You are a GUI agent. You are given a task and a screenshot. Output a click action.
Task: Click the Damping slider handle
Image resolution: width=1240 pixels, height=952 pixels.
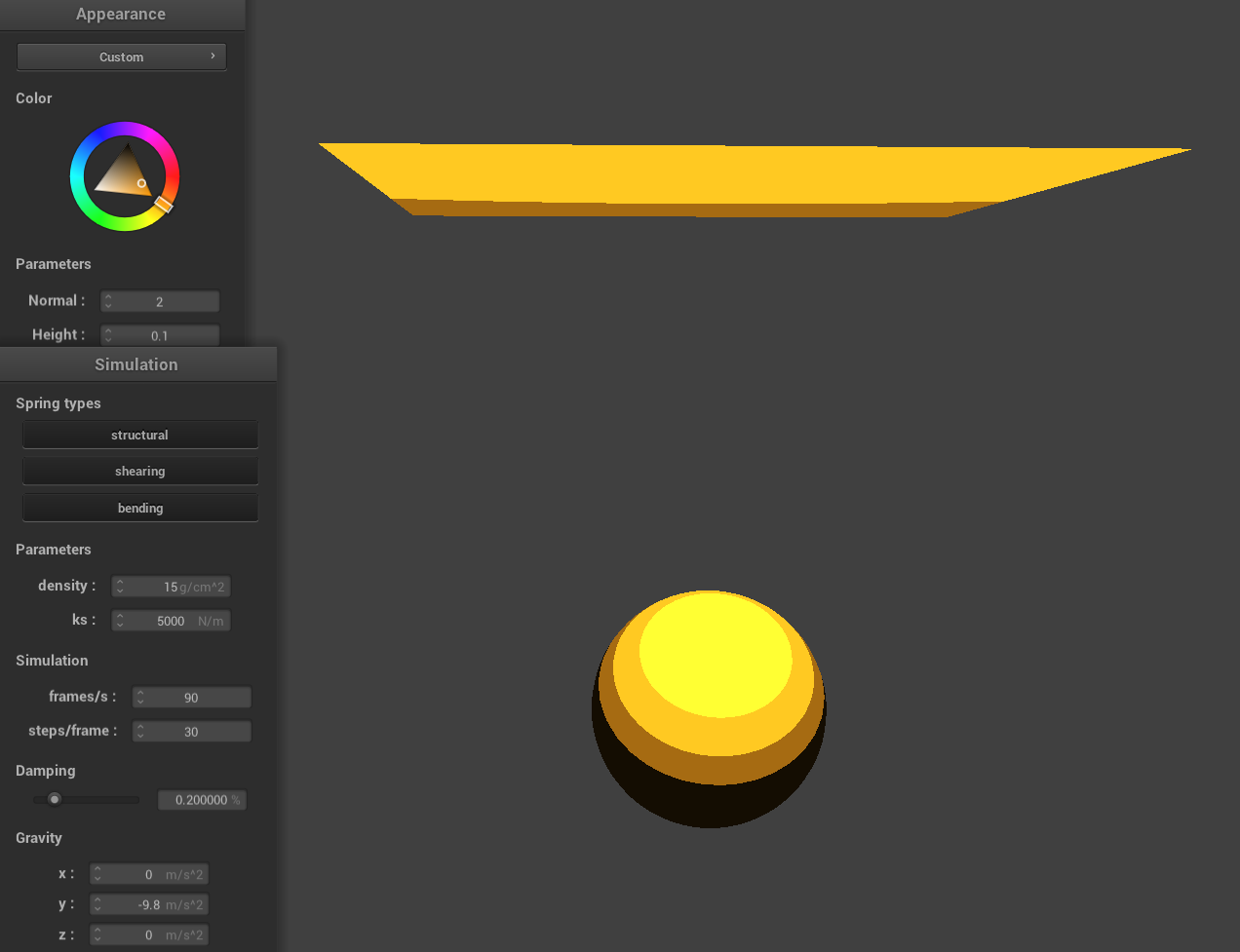(x=55, y=800)
